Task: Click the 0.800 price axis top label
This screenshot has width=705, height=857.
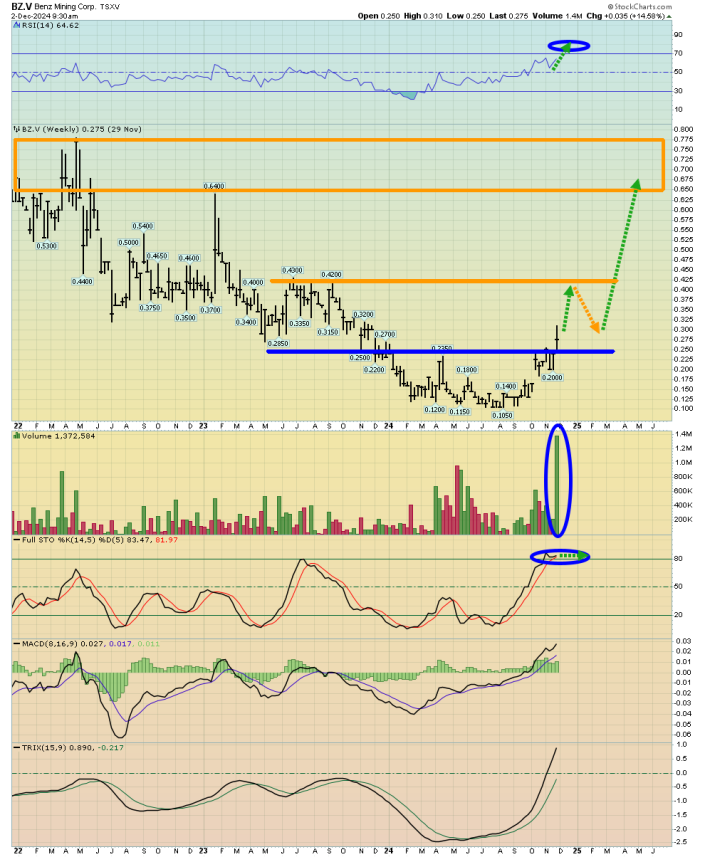Action: click(x=681, y=130)
